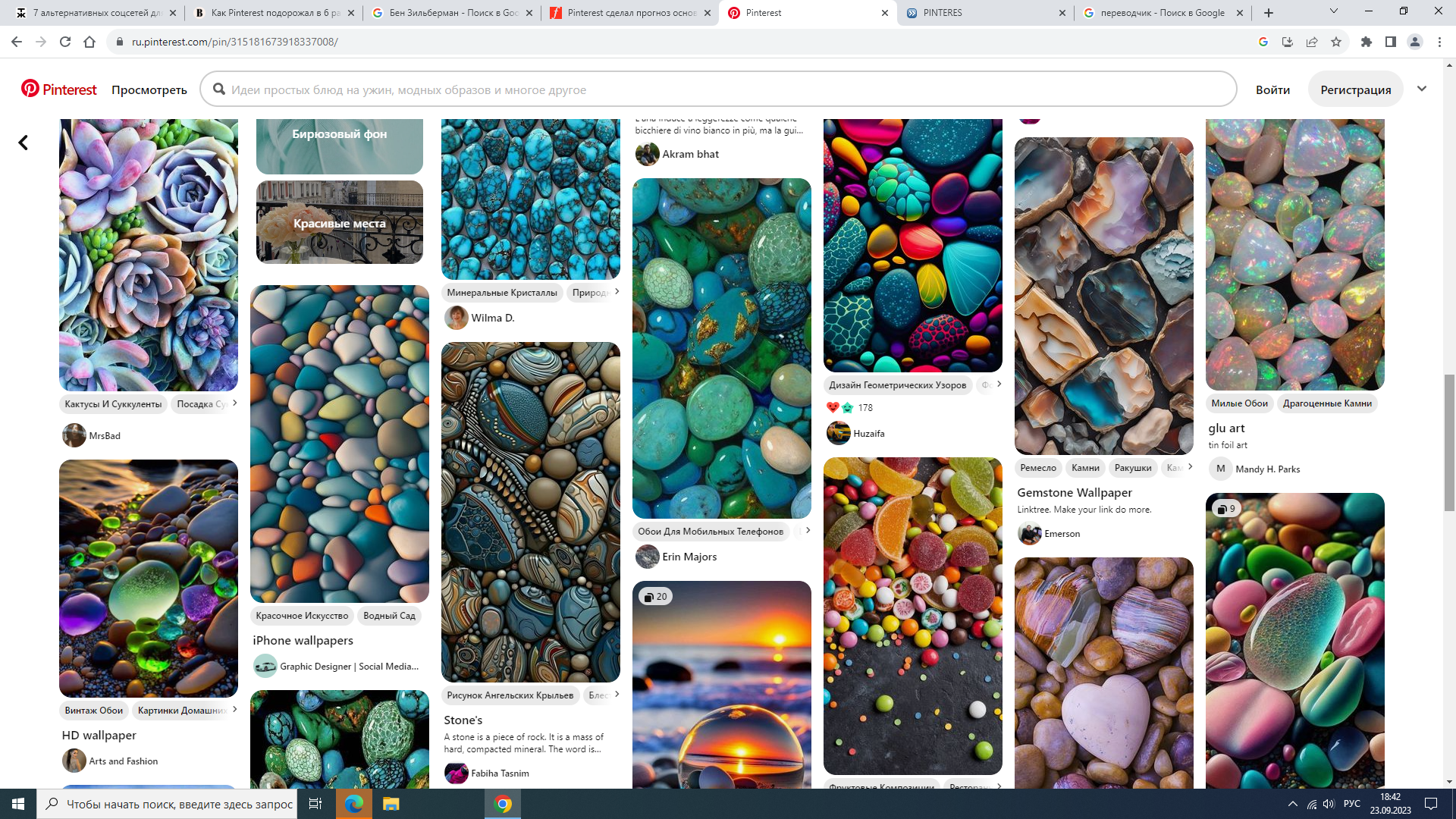Screen dimensions: 1456x819
Task: Select the Кактусы И Суккуленты tag
Action: tap(113, 404)
